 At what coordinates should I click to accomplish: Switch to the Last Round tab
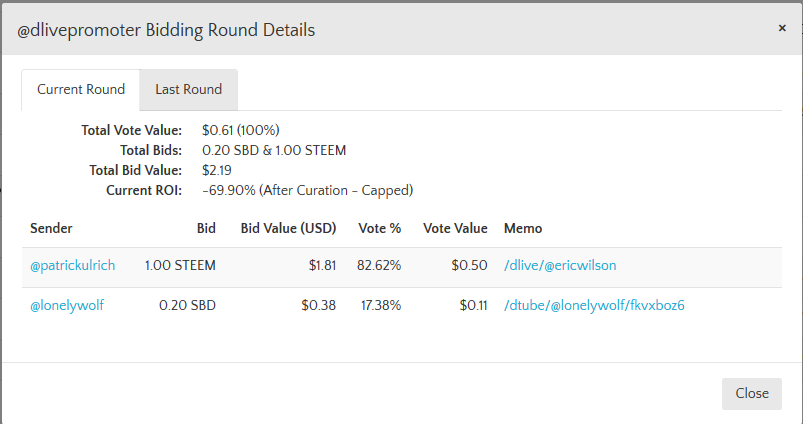click(x=188, y=90)
